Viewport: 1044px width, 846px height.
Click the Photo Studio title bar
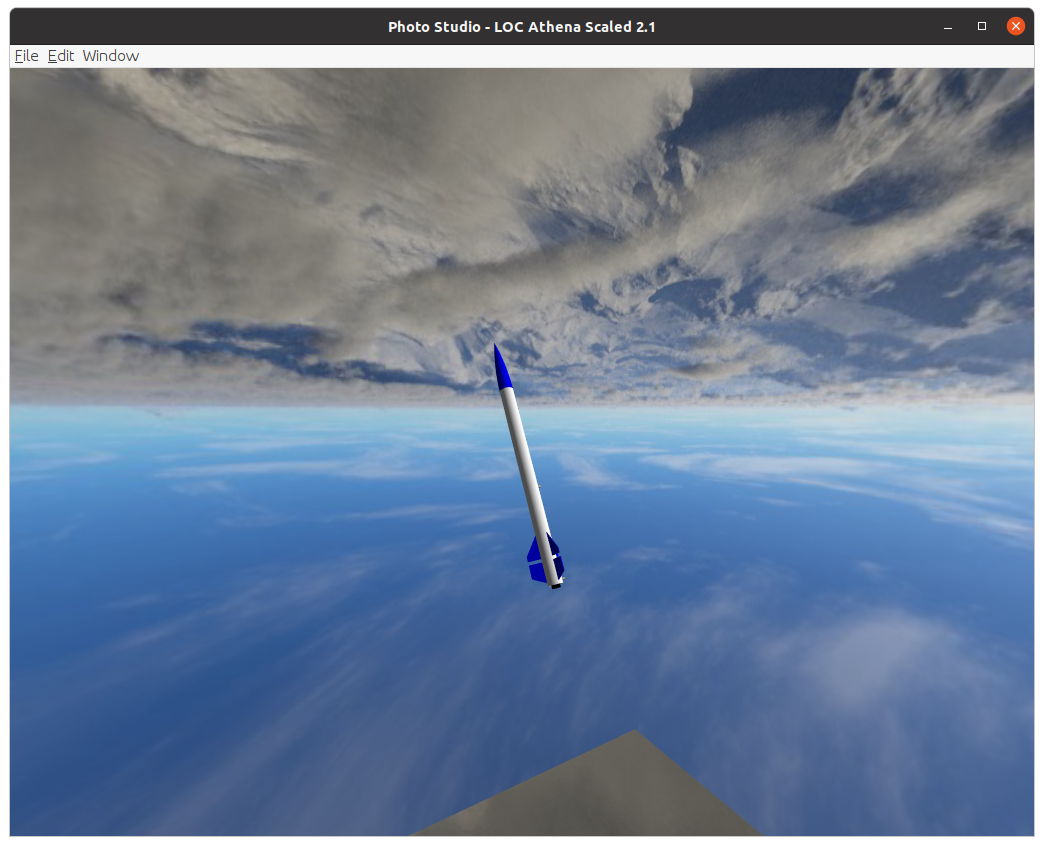click(522, 26)
